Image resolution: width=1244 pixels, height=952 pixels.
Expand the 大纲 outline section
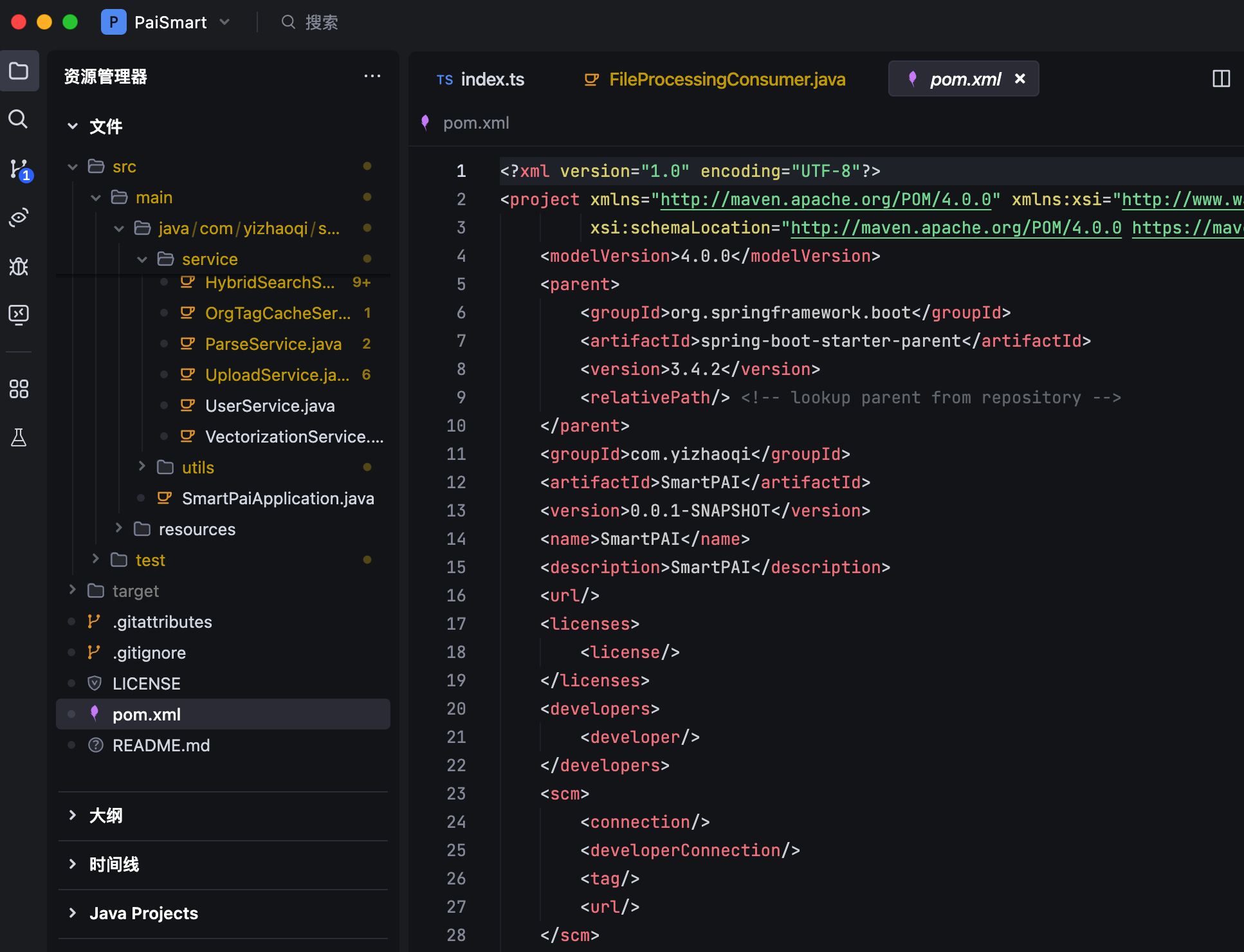[73, 815]
